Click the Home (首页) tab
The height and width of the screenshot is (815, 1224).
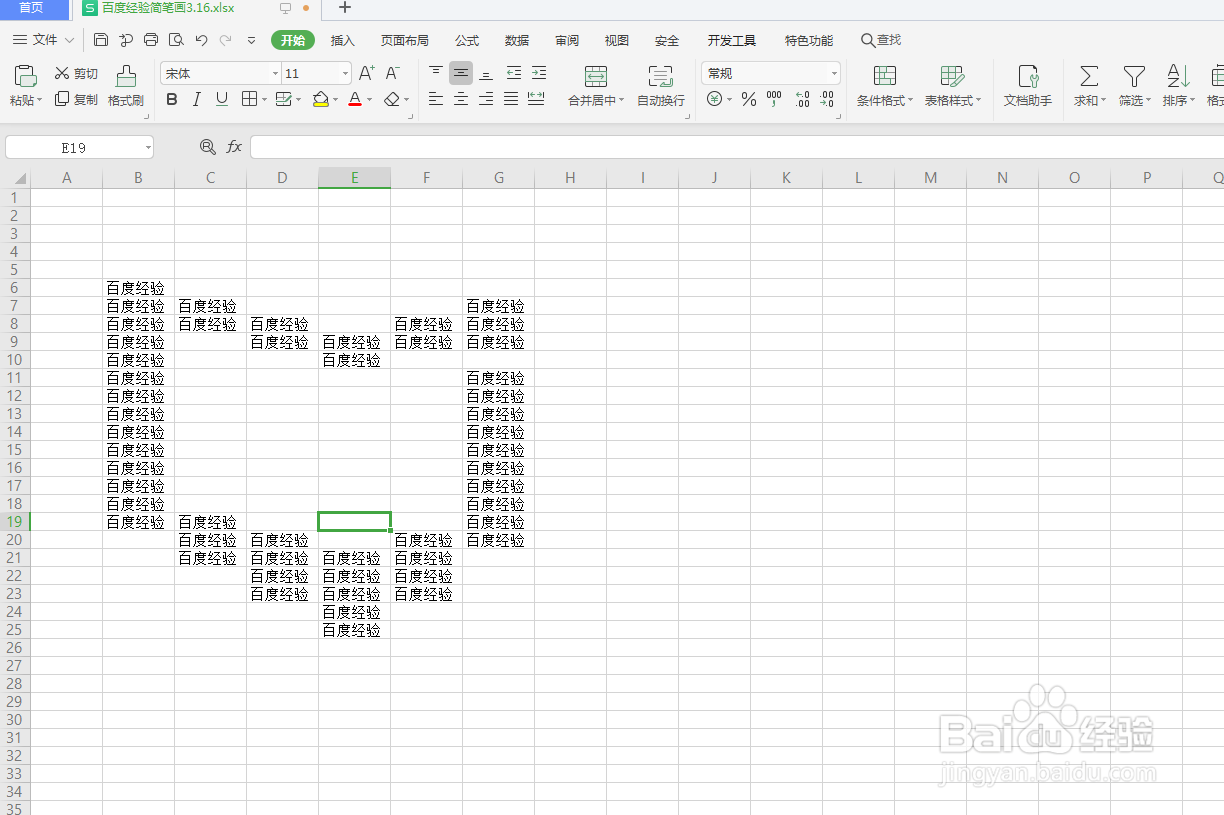(32, 8)
